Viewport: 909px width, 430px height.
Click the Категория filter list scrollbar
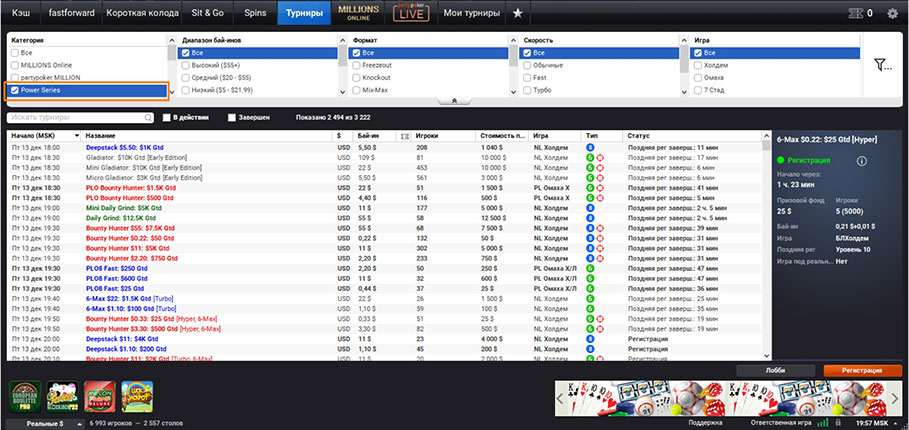click(172, 53)
